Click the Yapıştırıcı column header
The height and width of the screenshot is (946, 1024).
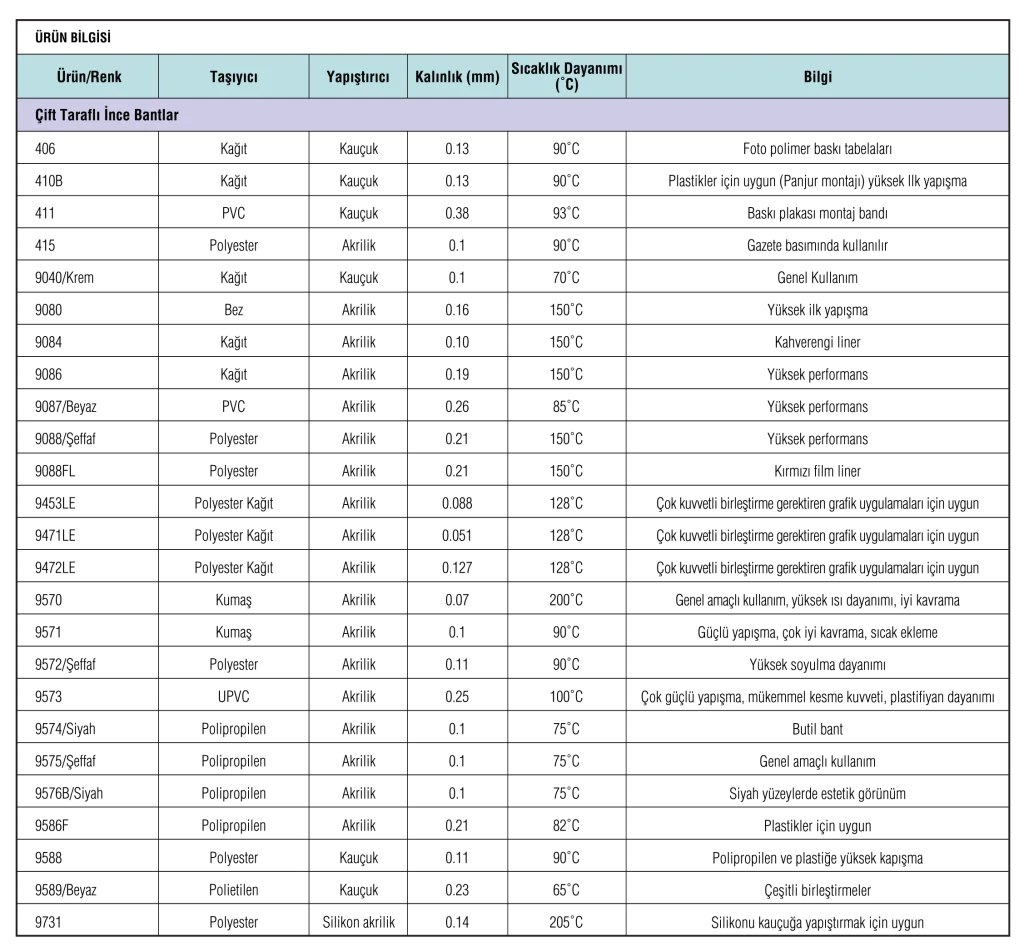point(358,77)
